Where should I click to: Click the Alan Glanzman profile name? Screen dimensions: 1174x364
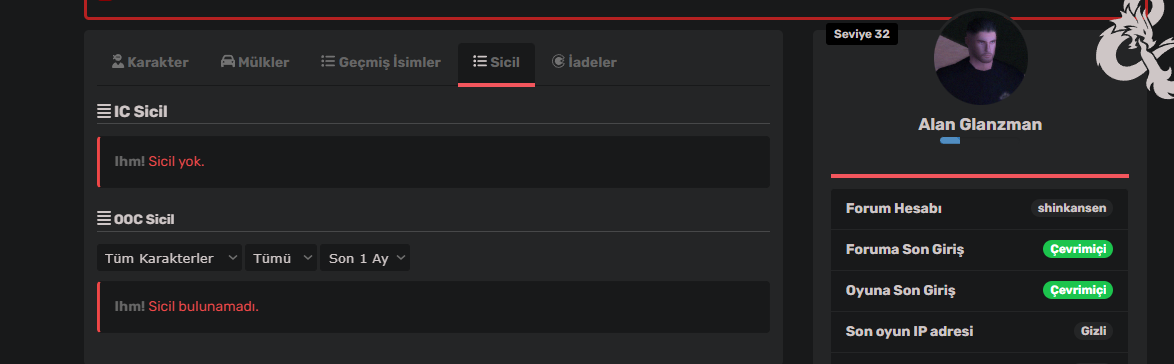tap(979, 124)
